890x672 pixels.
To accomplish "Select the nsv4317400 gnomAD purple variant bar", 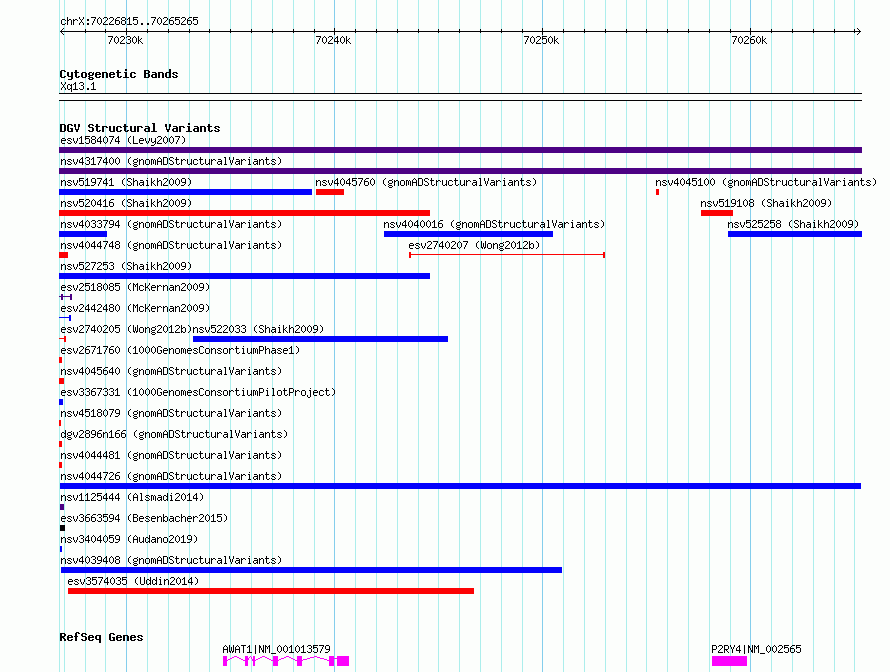I will click(x=460, y=171).
